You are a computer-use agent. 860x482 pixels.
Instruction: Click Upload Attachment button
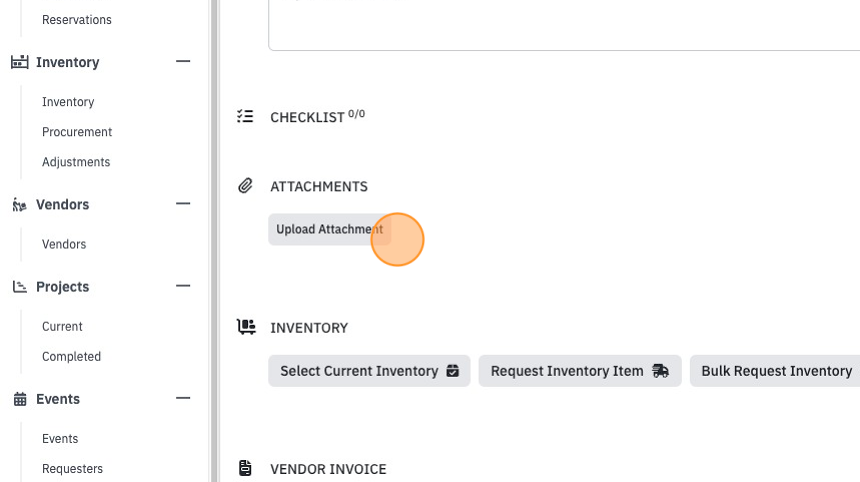330,229
